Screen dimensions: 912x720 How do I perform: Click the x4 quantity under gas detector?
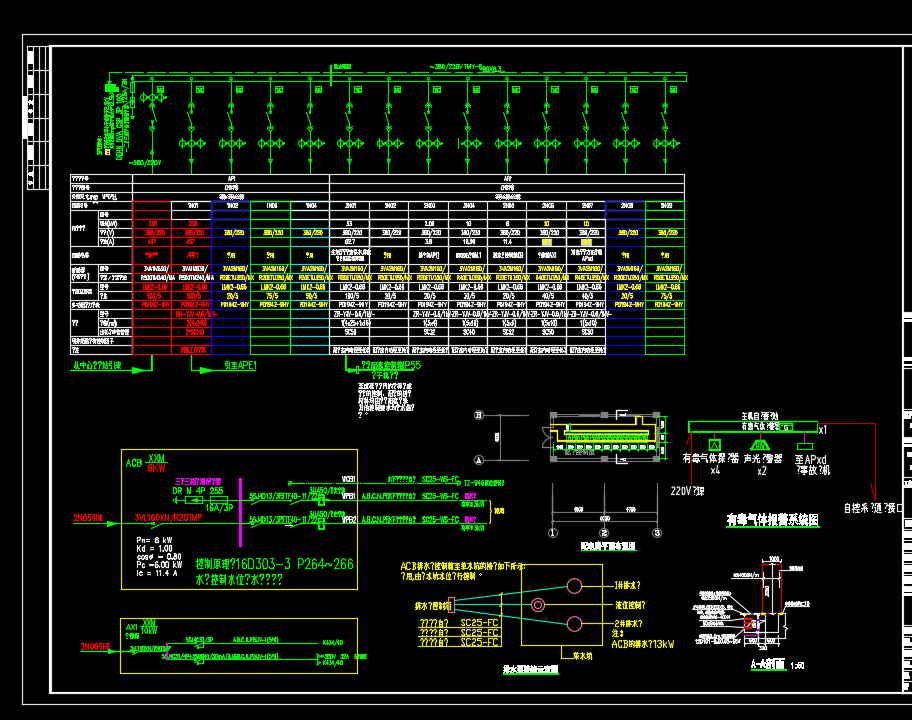715,471
